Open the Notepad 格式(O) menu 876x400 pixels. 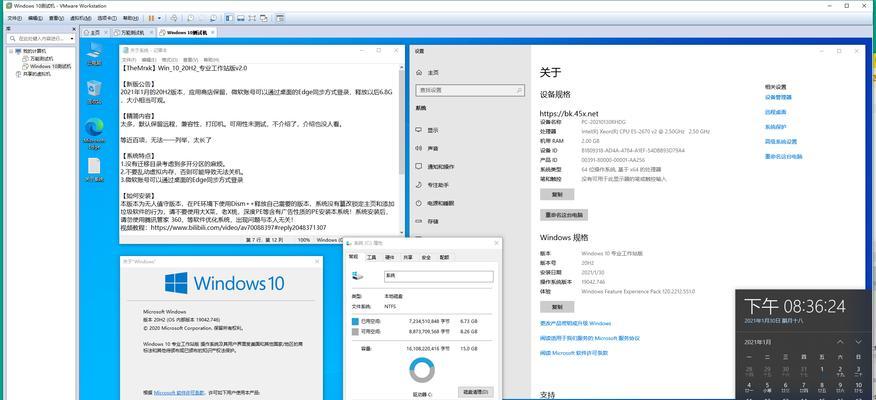coord(170,59)
